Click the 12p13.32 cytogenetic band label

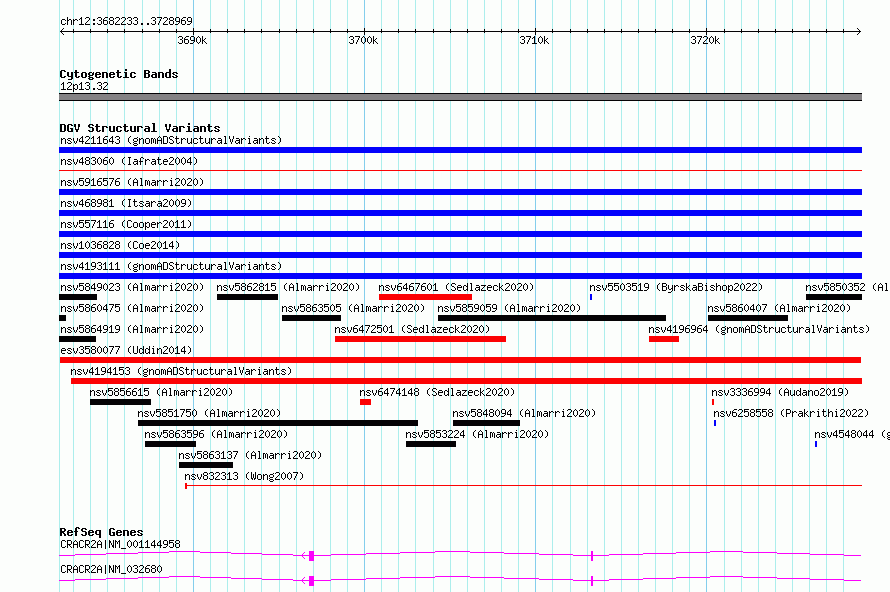[x=84, y=86]
